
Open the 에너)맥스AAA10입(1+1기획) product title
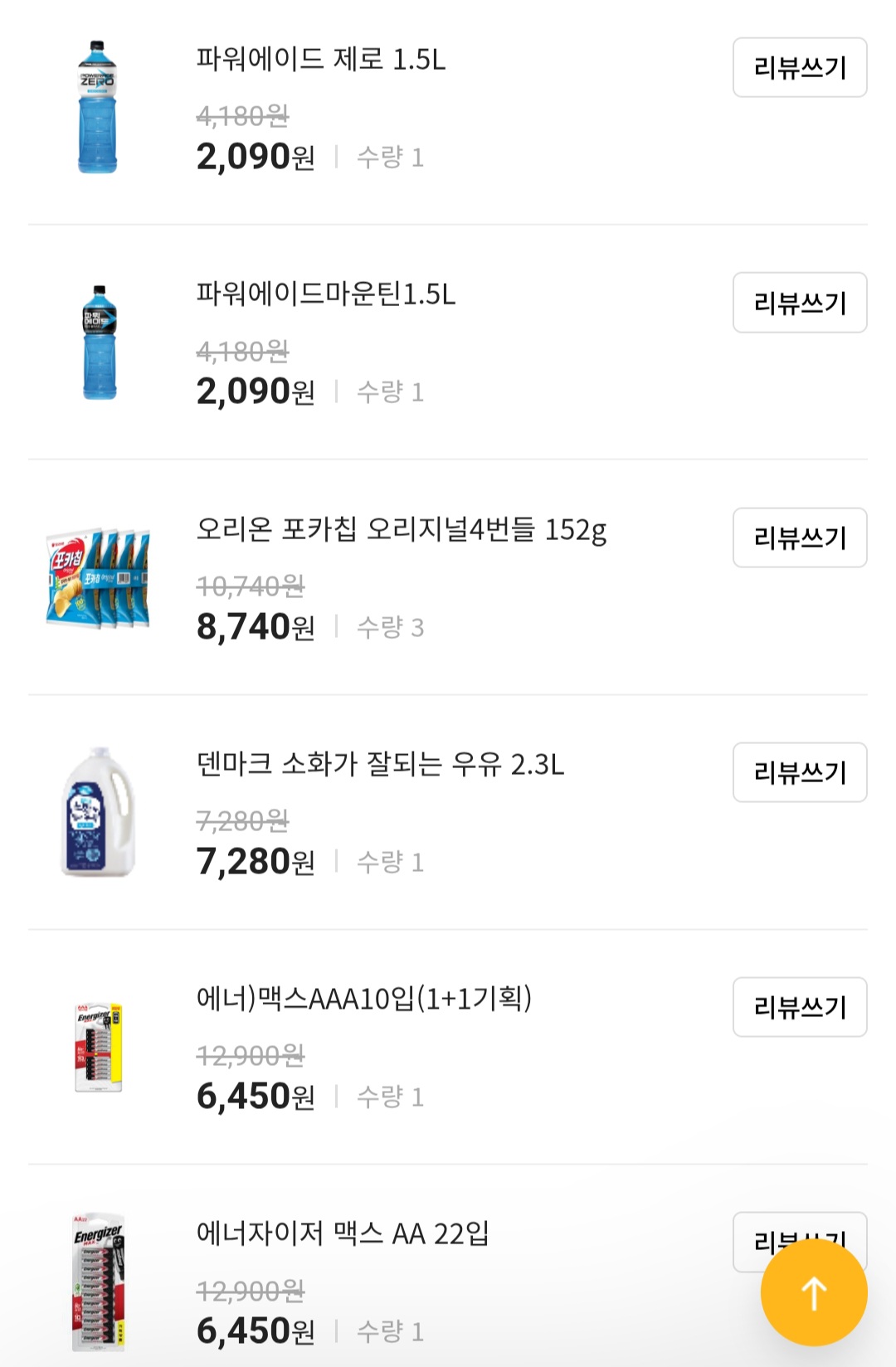pyautogui.click(x=364, y=999)
